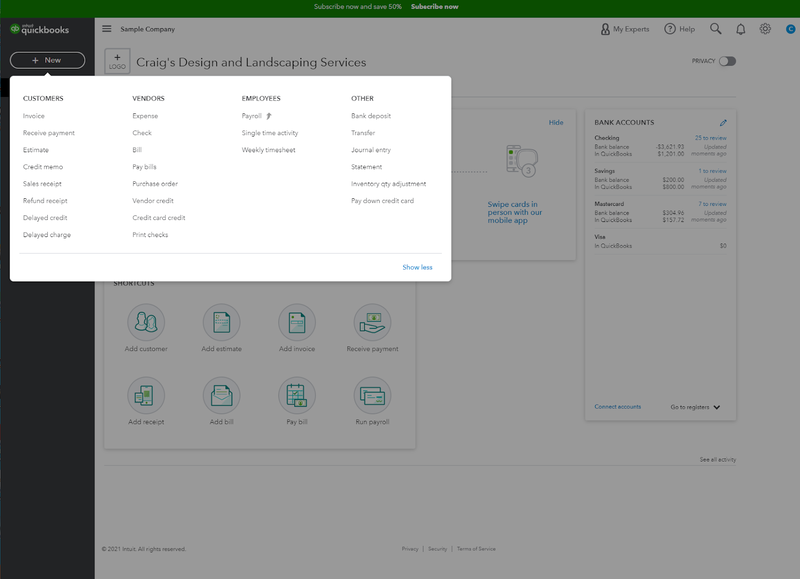The image size is (800, 579).
Task: Click the hamburger menu icon
Action: [x=107, y=29]
